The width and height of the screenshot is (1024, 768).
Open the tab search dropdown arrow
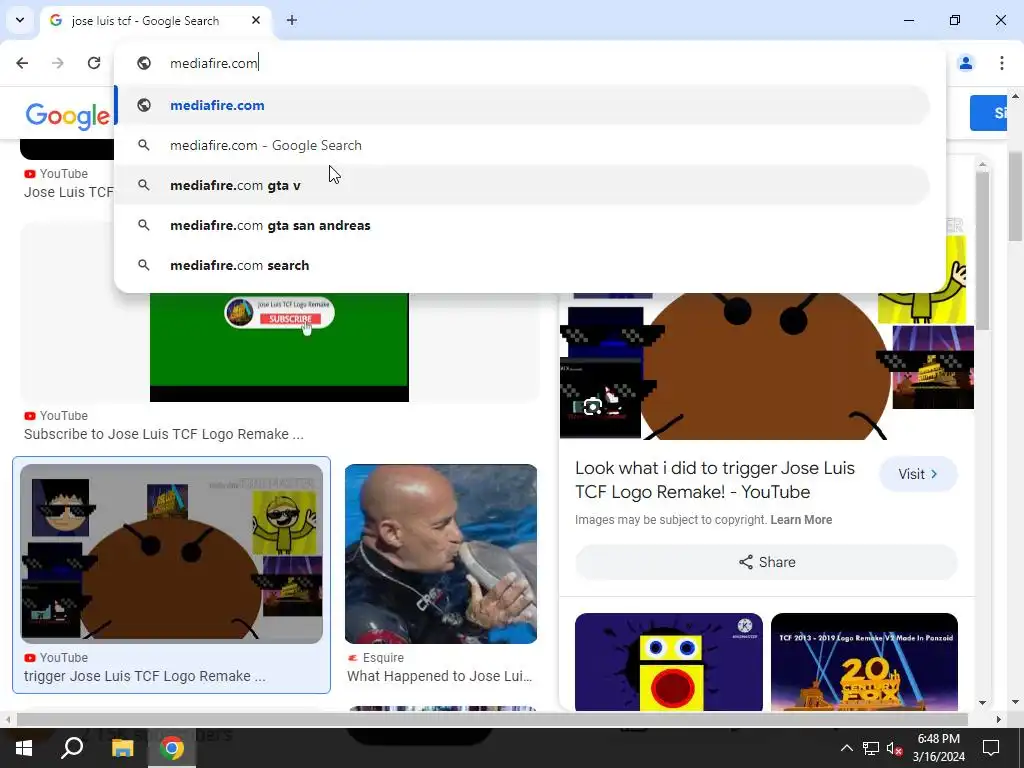pyautogui.click(x=20, y=20)
